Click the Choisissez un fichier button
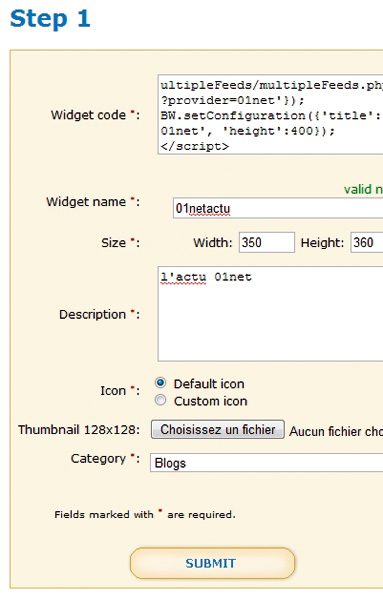The width and height of the screenshot is (383, 600). pyautogui.click(x=218, y=429)
